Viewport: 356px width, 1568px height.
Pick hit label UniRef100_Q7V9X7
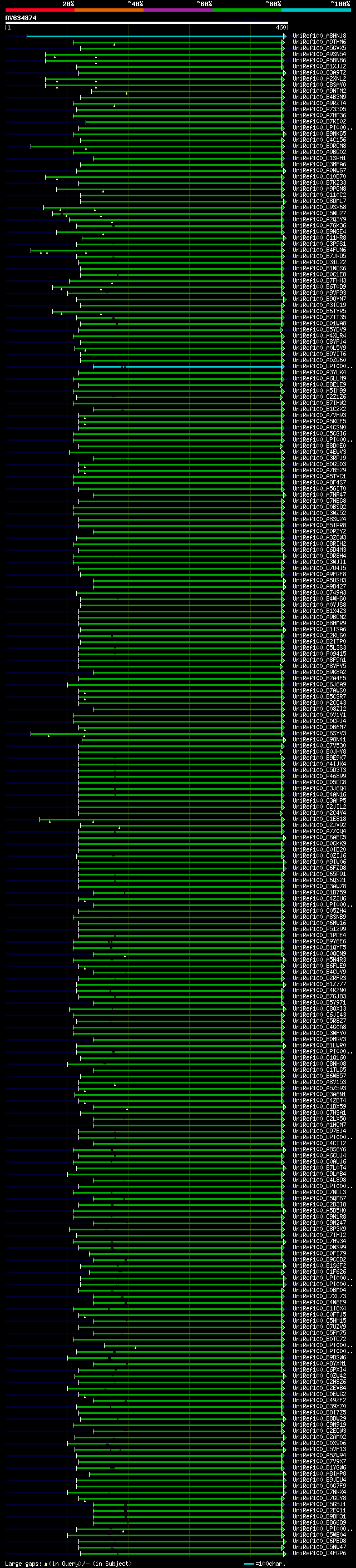319,1461
